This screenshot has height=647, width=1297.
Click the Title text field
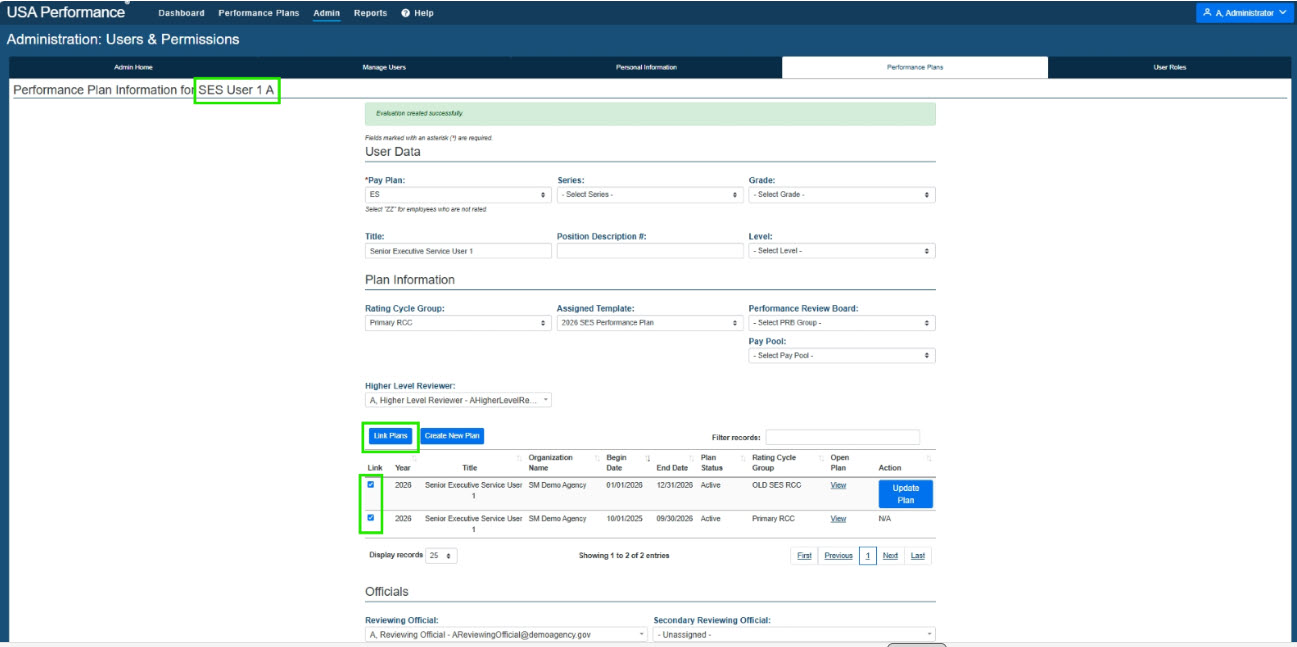click(458, 251)
